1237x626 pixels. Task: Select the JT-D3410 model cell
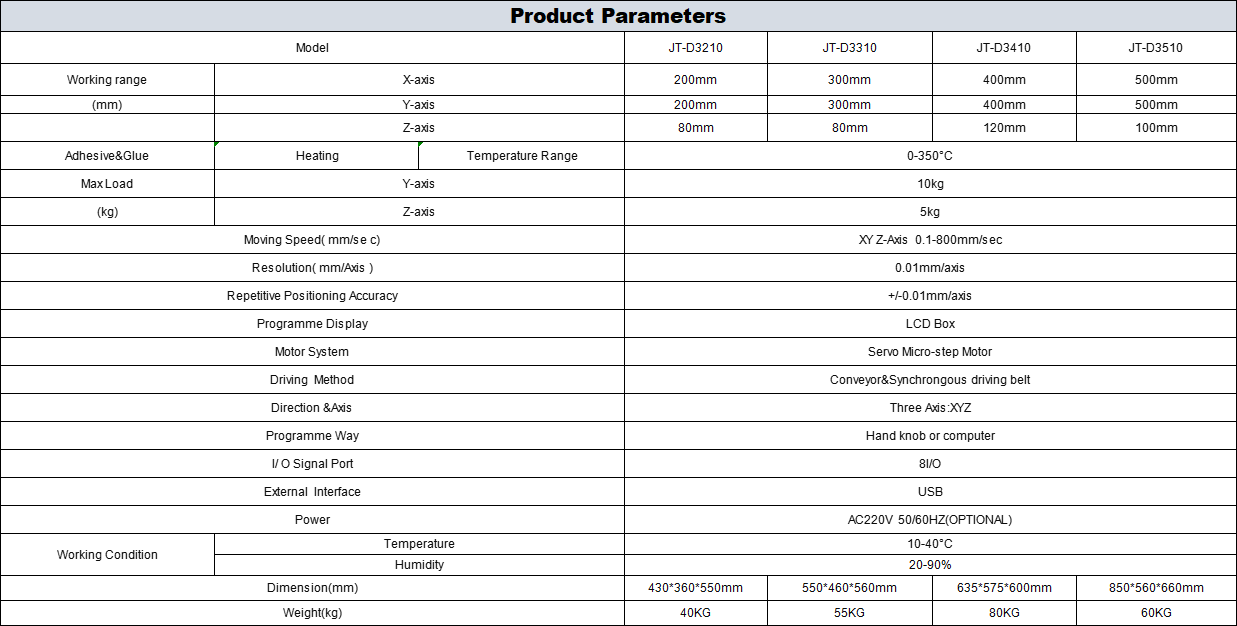click(x=1004, y=48)
